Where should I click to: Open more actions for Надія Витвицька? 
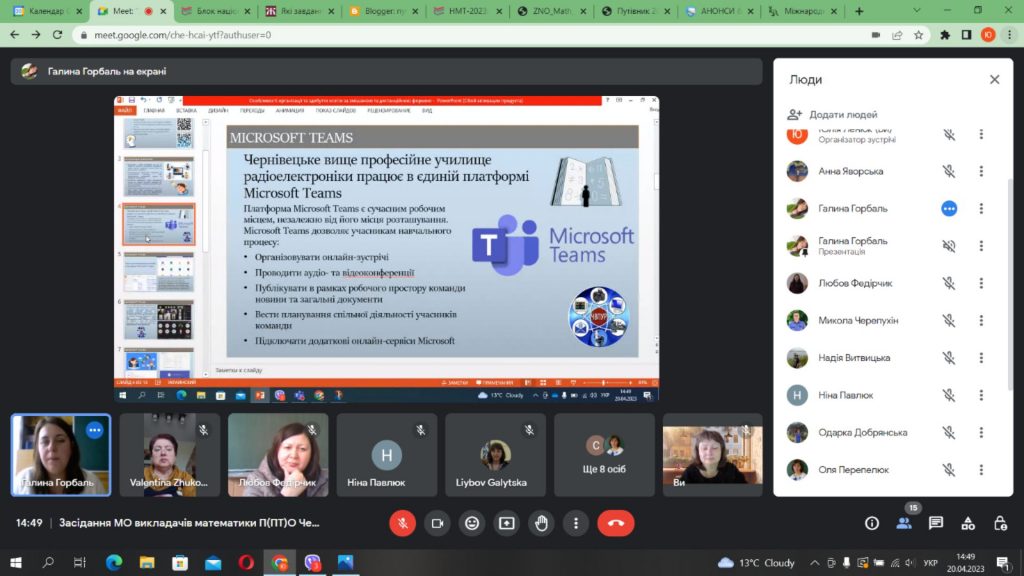coord(981,358)
